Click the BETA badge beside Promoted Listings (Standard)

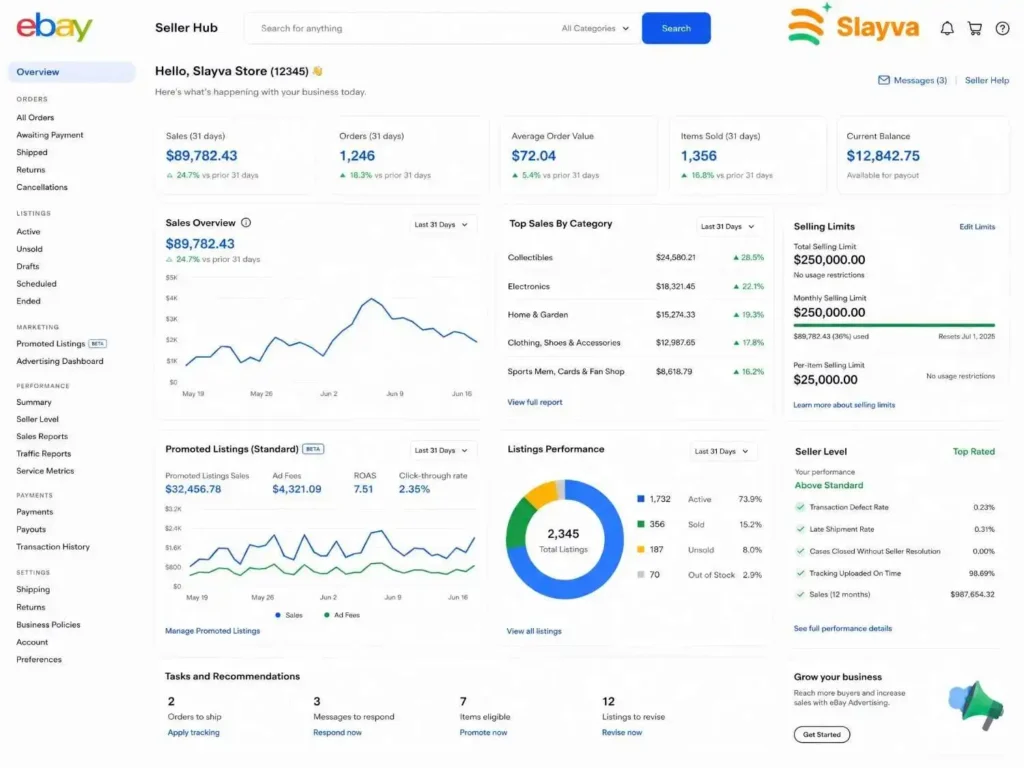coord(313,449)
